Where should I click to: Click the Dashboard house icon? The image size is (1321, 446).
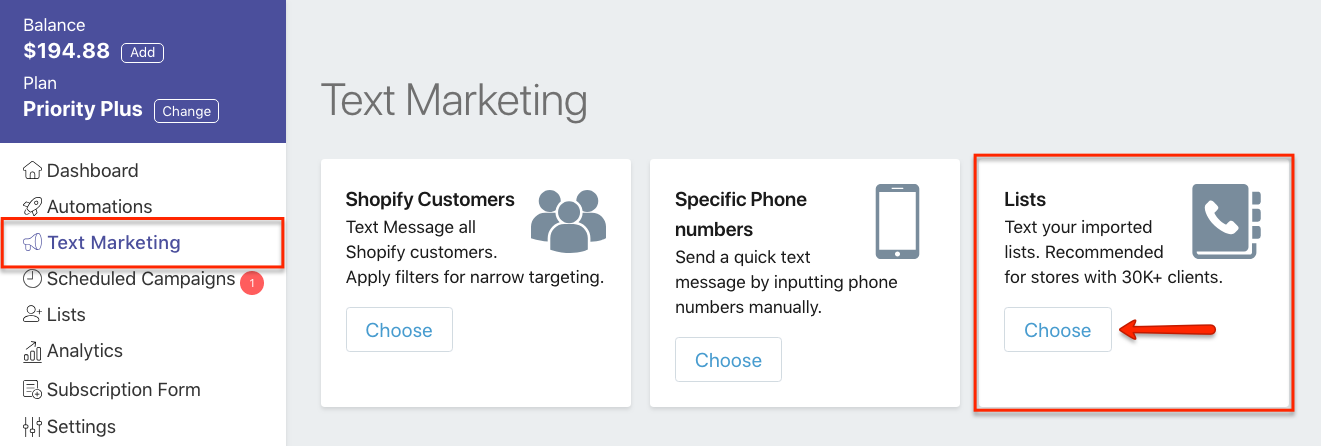[x=33, y=171]
